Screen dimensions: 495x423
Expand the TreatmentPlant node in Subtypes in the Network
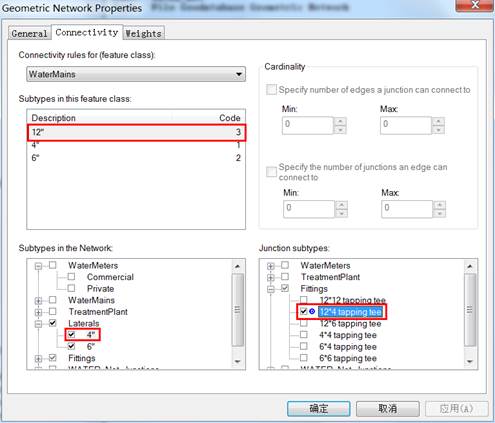[x=38, y=312]
